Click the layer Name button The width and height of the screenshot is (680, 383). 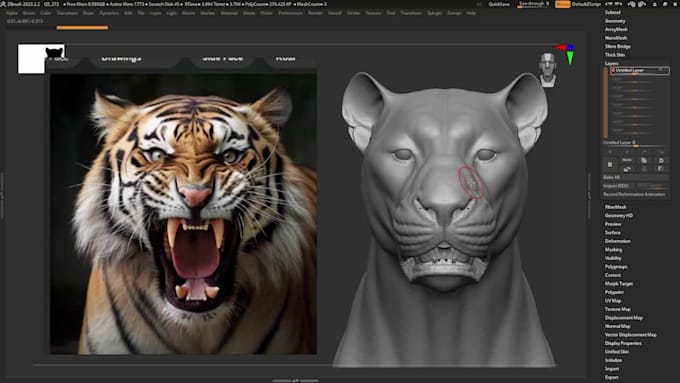pos(627,160)
